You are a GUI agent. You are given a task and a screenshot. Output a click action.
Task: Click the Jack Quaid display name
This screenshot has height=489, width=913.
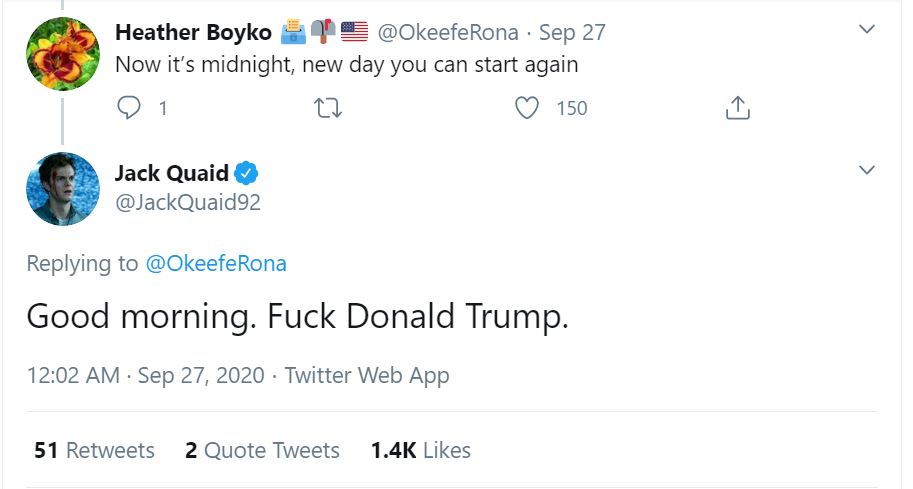click(171, 172)
